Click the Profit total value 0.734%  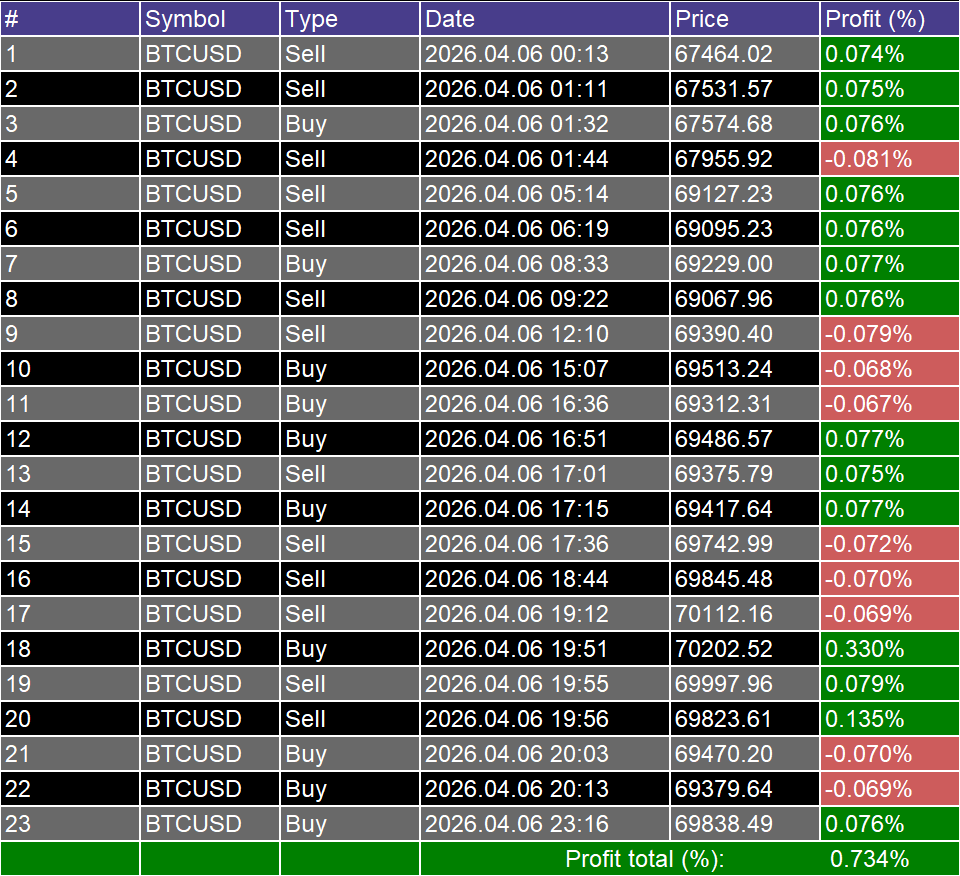pos(870,858)
